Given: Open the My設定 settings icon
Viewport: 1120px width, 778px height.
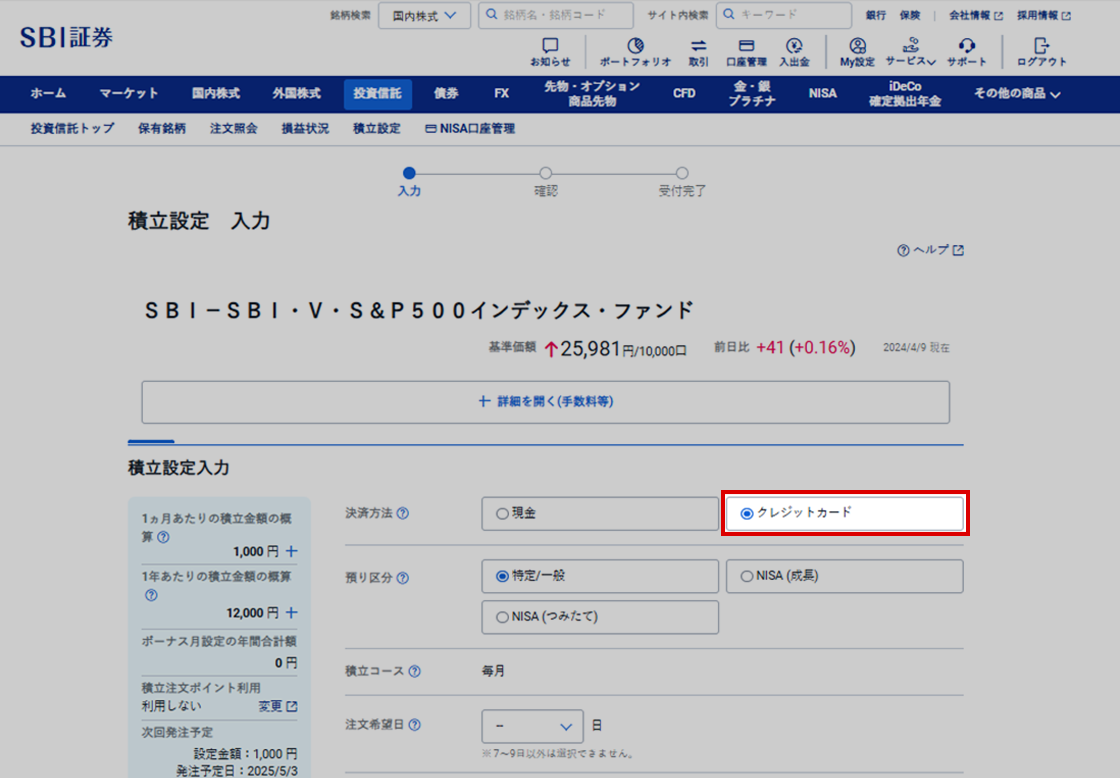Looking at the screenshot, I should coord(857,47).
